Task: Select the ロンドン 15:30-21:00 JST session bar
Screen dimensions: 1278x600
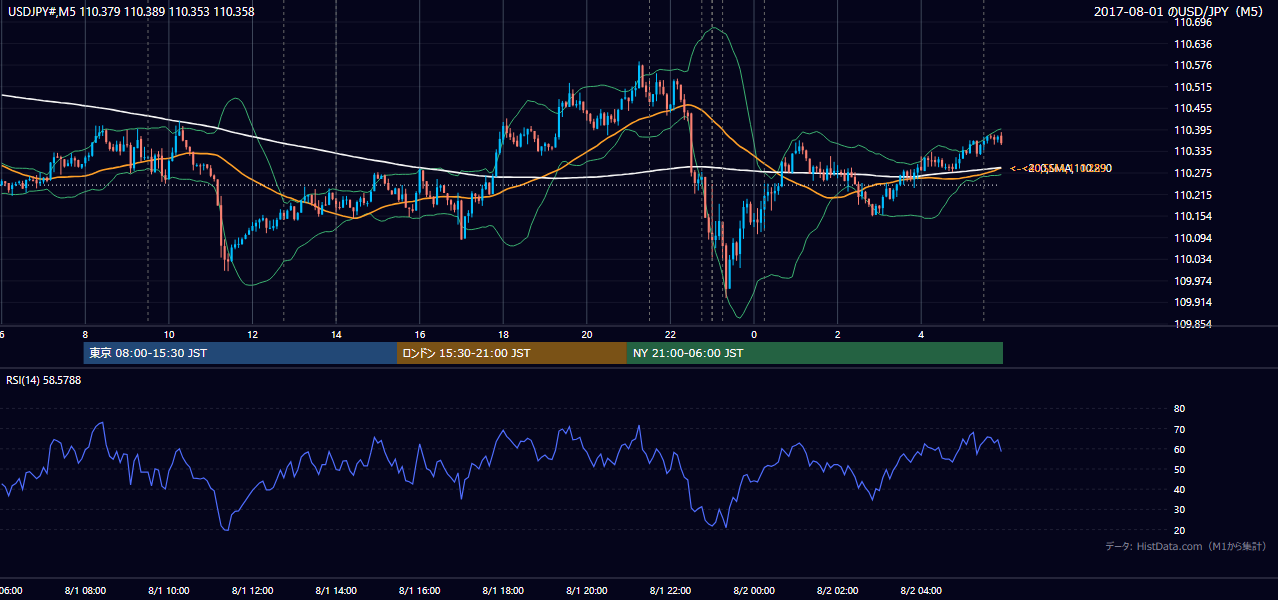Action: [x=512, y=353]
